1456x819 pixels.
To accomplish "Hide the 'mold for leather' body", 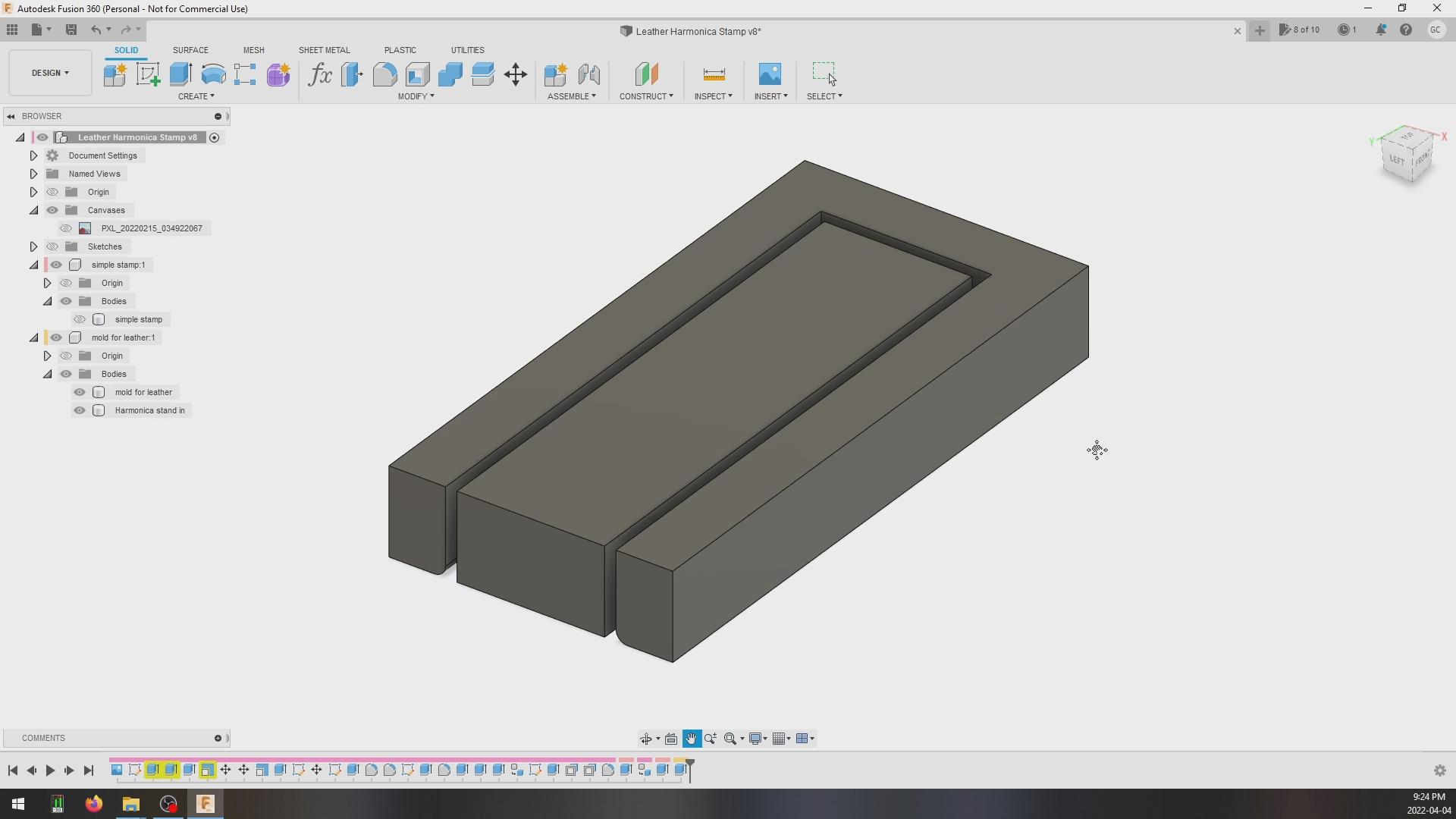I will (x=80, y=392).
